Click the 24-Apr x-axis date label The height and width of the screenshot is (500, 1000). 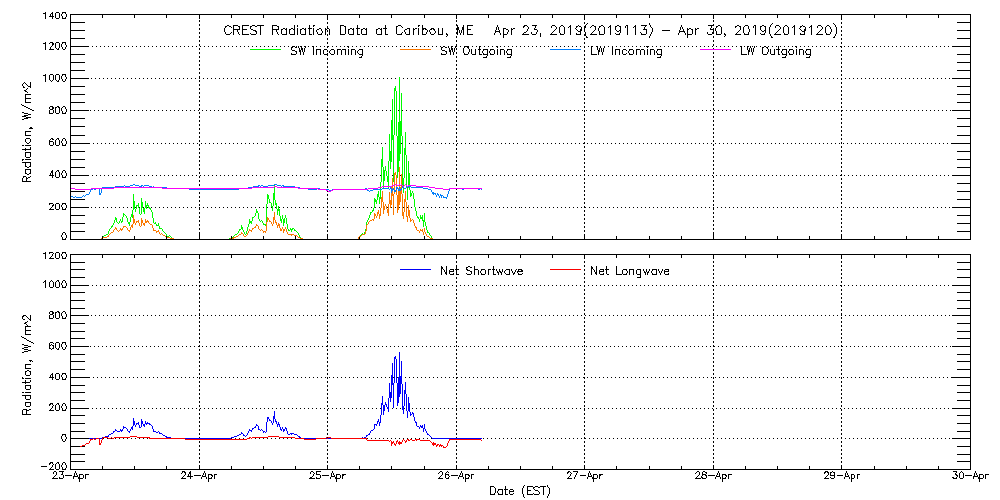(200, 477)
